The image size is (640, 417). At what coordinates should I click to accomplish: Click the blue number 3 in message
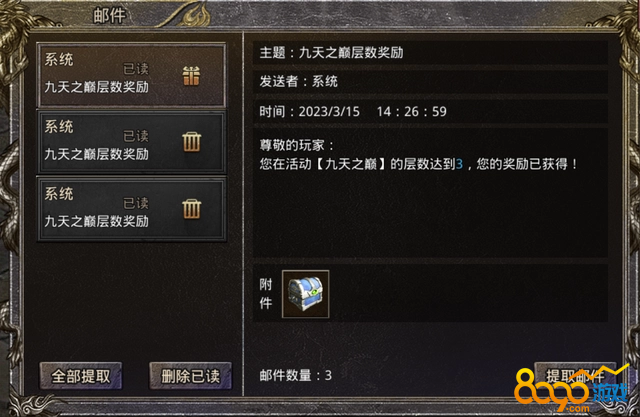(459, 164)
